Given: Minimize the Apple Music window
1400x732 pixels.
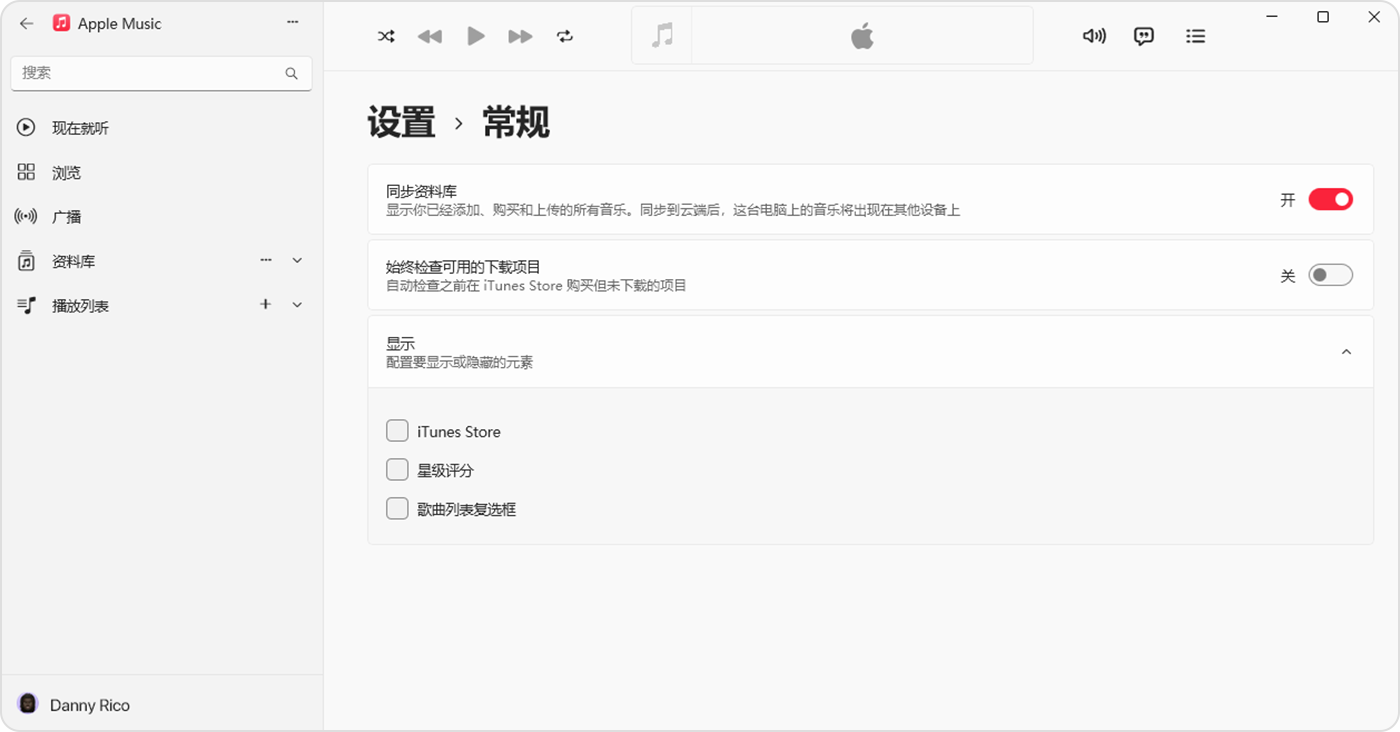Looking at the screenshot, I should click(x=1272, y=17).
